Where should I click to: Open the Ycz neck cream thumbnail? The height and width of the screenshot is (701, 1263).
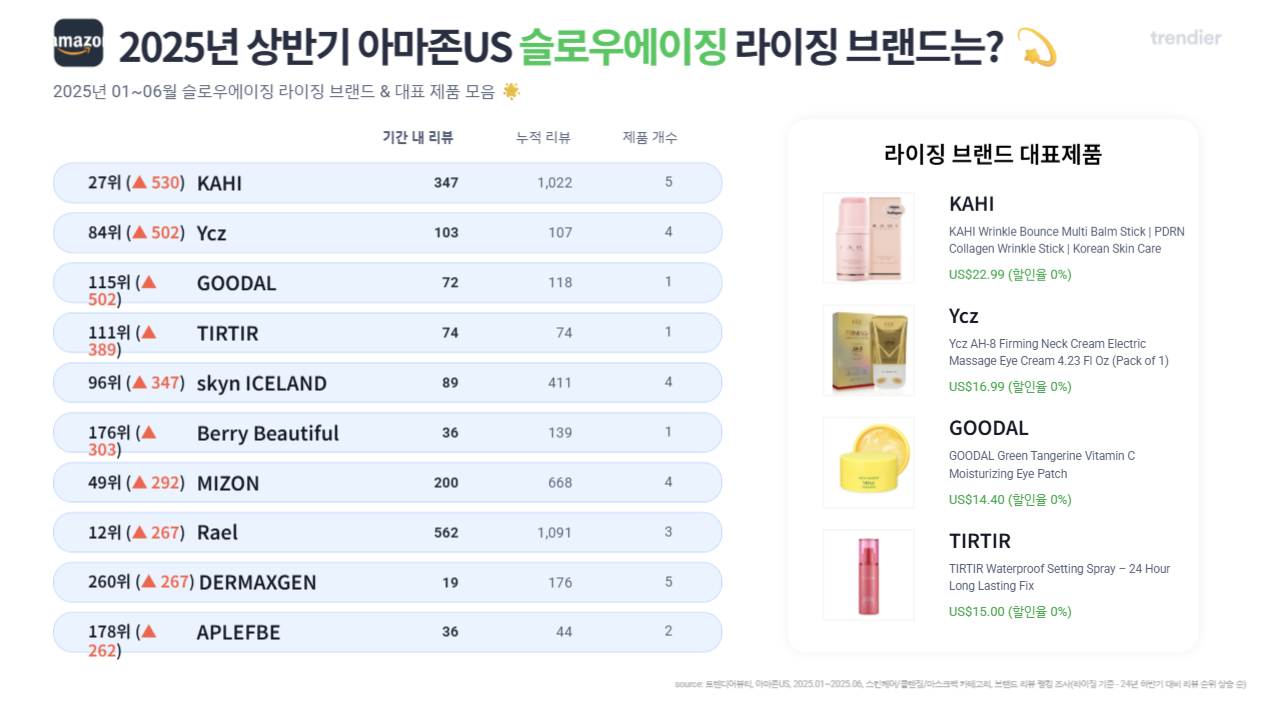[x=868, y=350]
